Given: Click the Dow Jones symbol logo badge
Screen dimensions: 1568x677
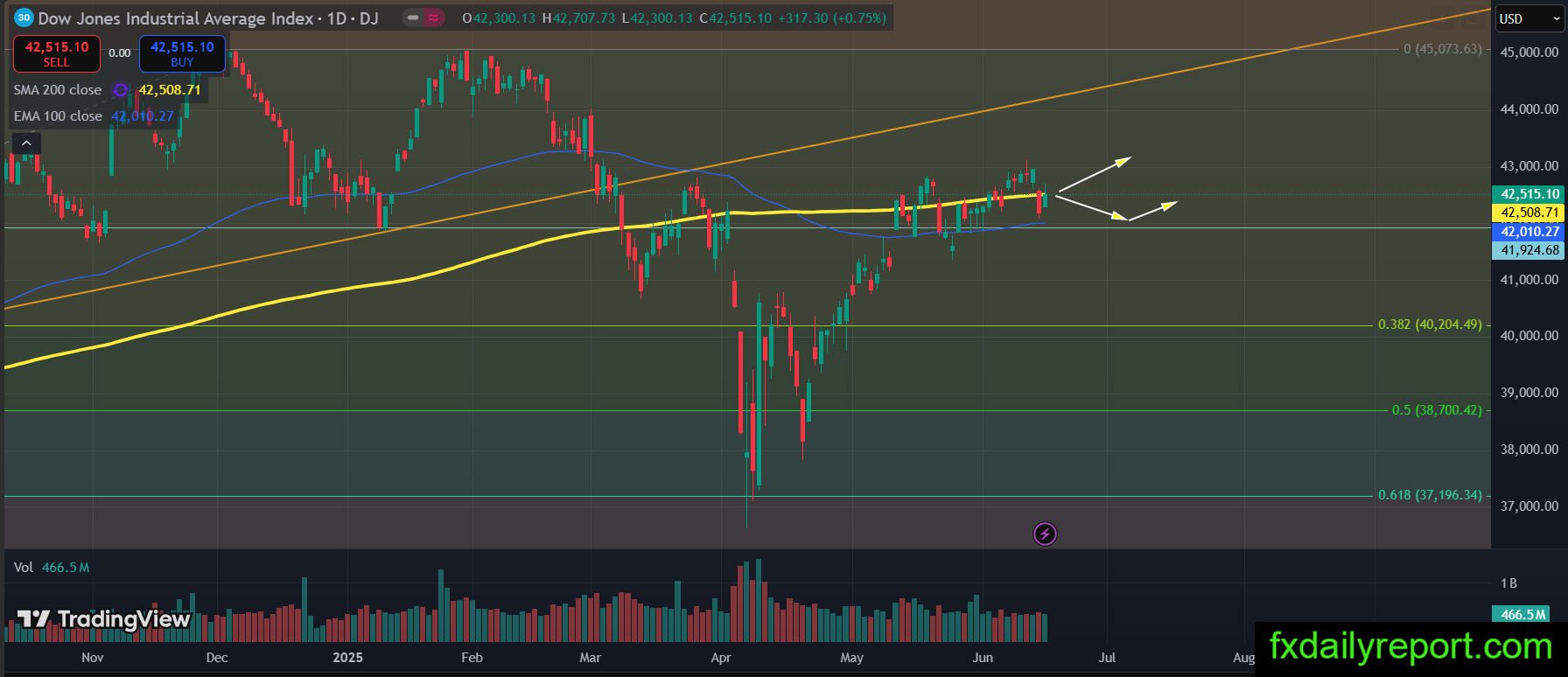Looking at the screenshot, I should pyautogui.click(x=24, y=17).
